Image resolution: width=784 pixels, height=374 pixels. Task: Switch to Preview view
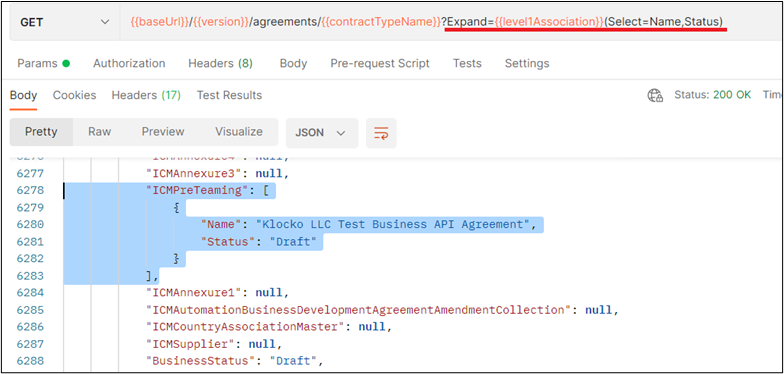163,132
